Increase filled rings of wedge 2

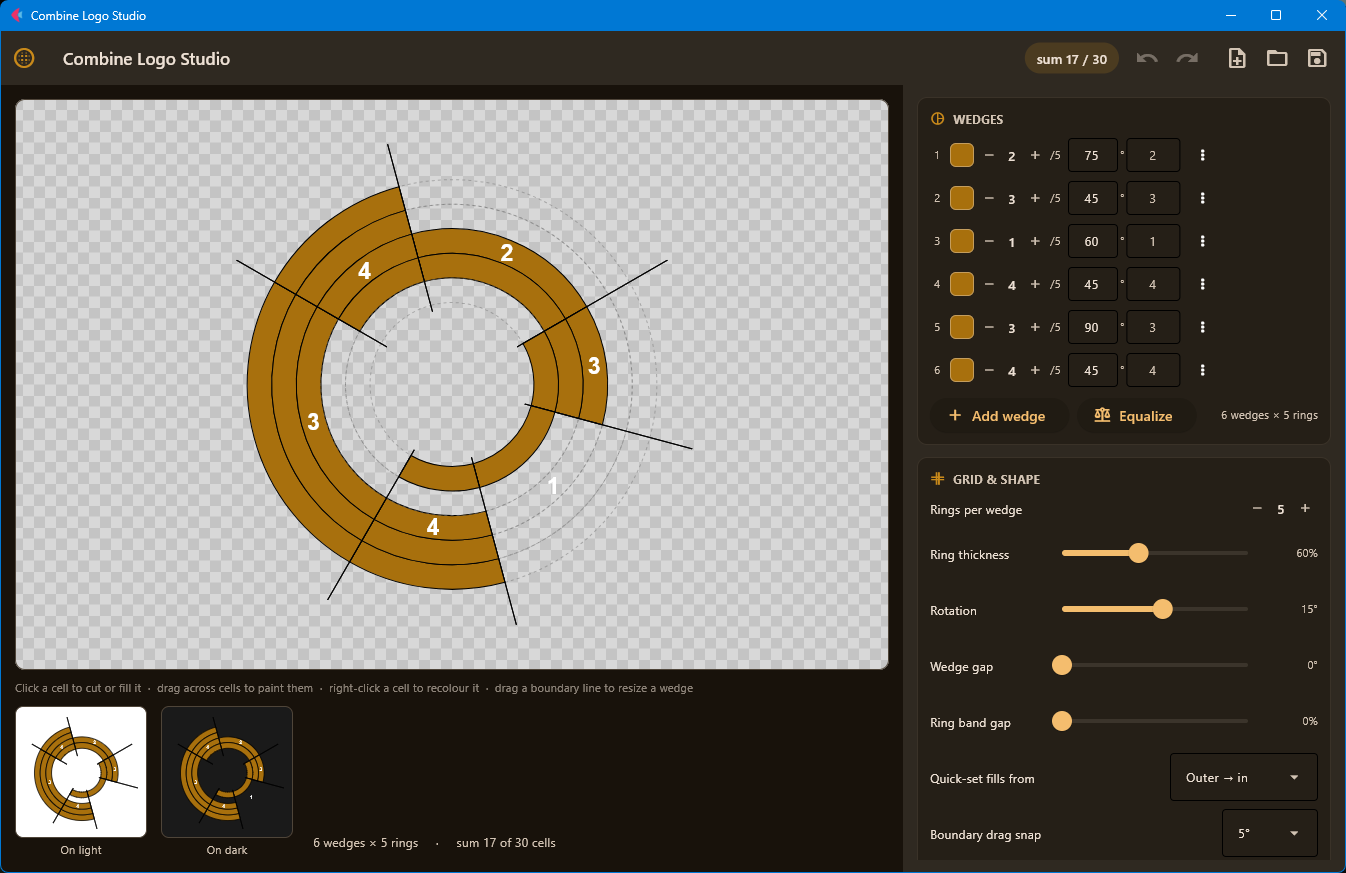[x=1035, y=198]
